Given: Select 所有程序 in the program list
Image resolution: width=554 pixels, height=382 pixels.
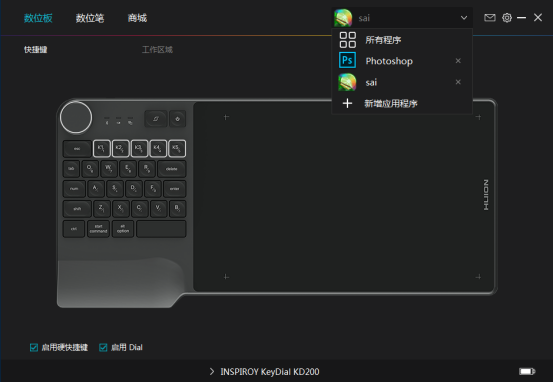Looking at the screenshot, I should (402, 40).
